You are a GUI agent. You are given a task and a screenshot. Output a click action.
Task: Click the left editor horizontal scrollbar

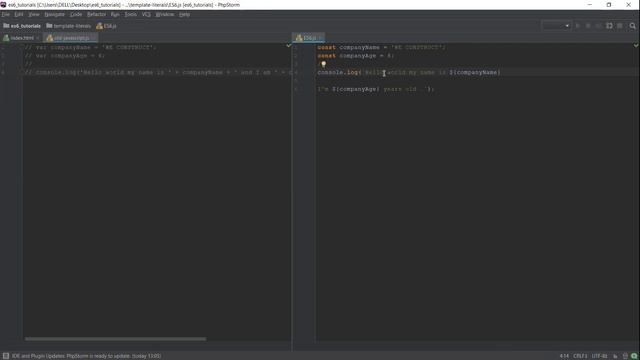click(116, 339)
